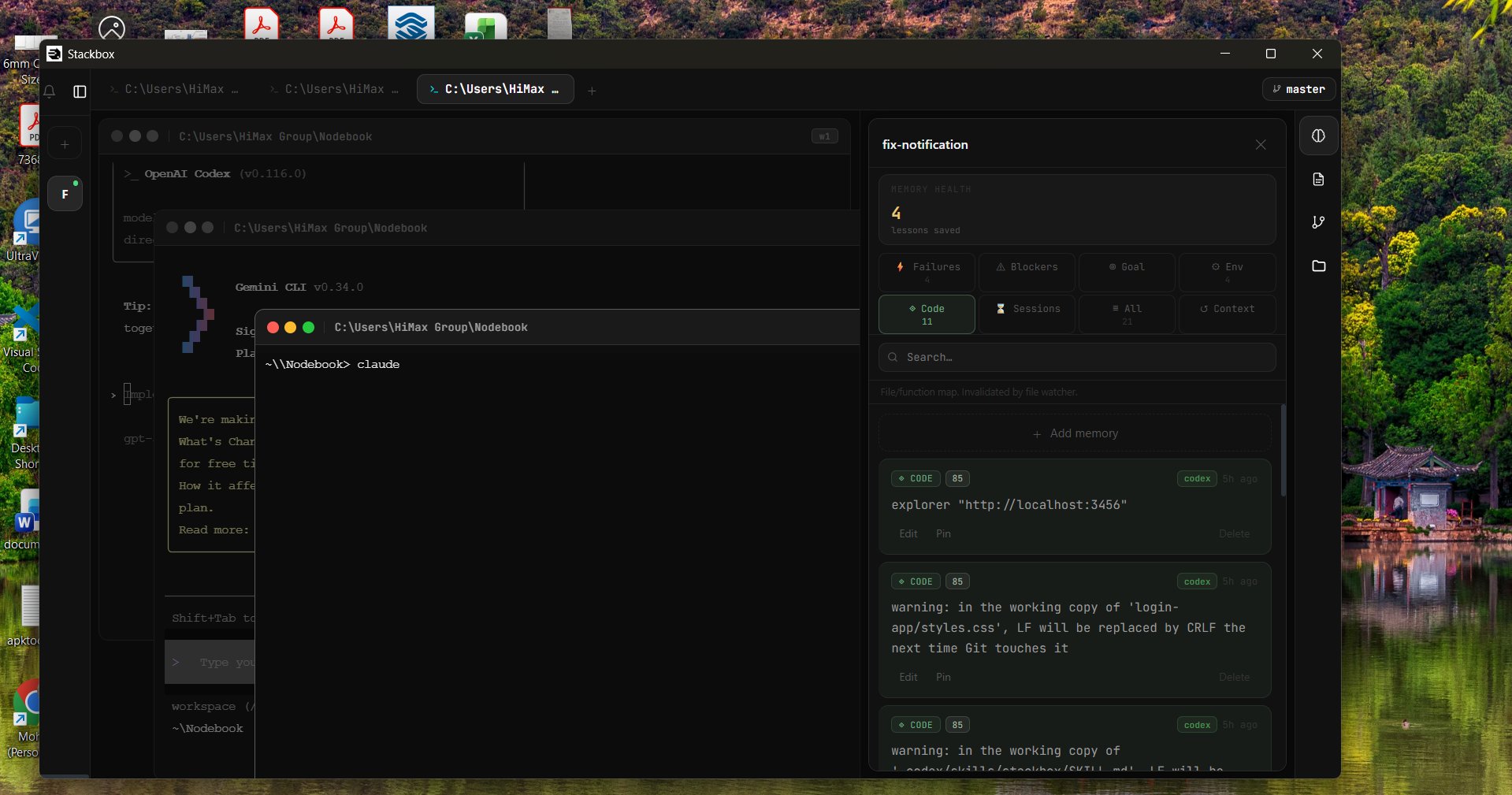Image resolution: width=1512 pixels, height=795 pixels.
Task: Open the first C:\Users\HiMax terminal tab
Action: click(x=174, y=90)
